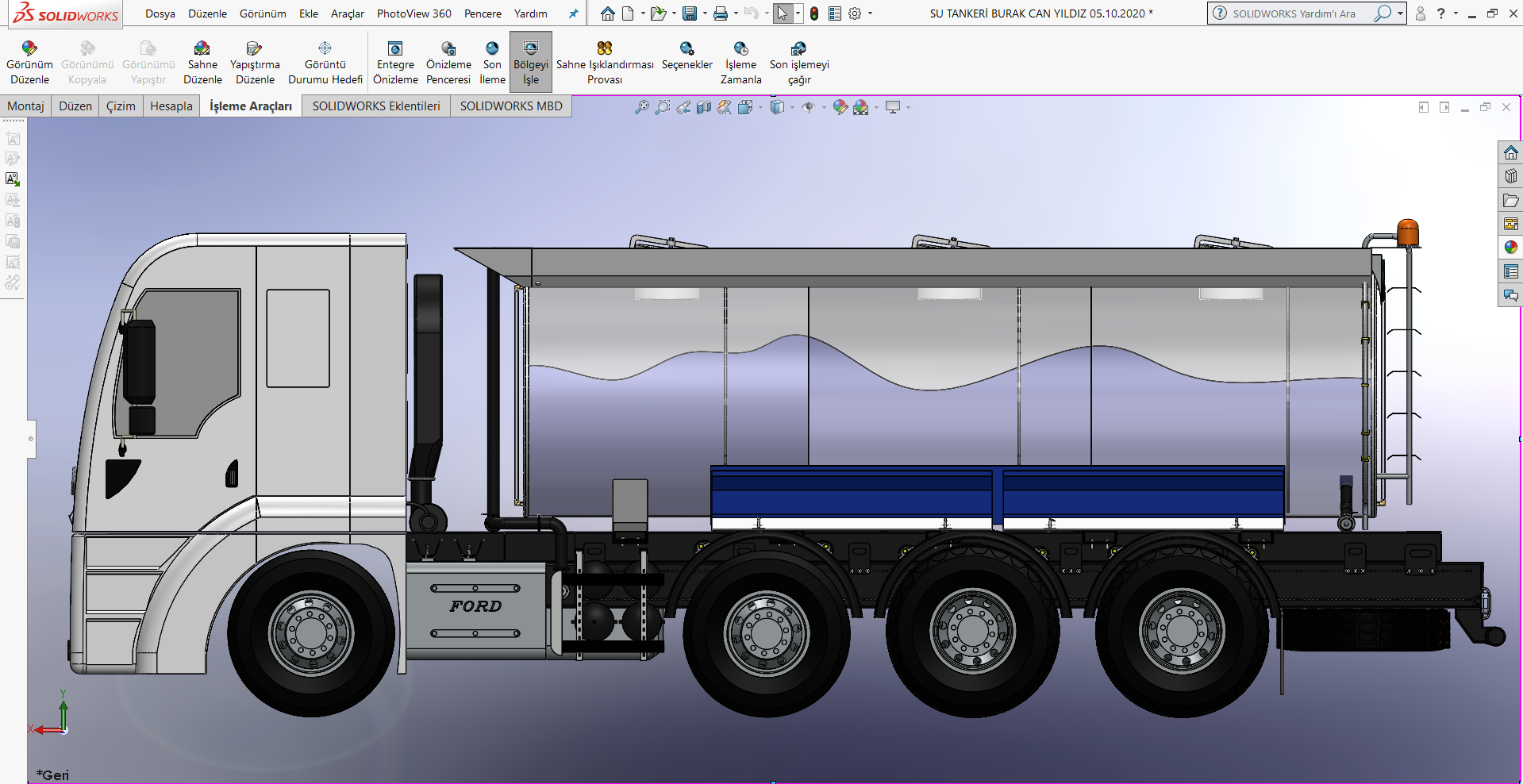The image size is (1523, 784).
Task: Click Görüntü Durumu Hedefi tool
Action: (325, 63)
